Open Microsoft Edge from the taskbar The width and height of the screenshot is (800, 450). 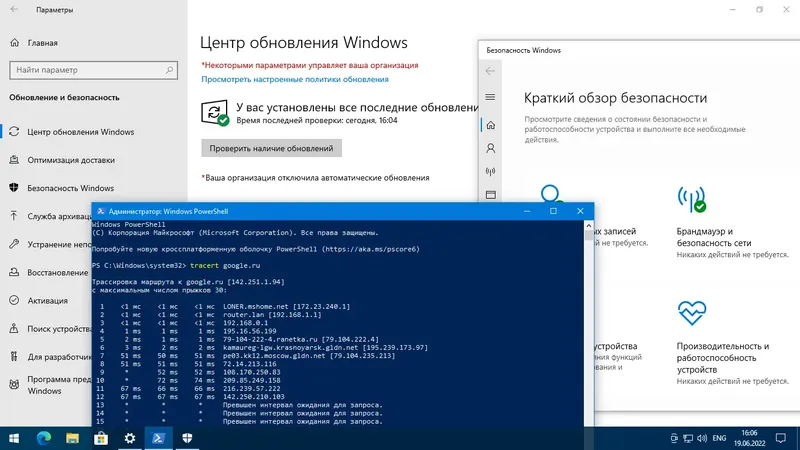tap(44, 438)
